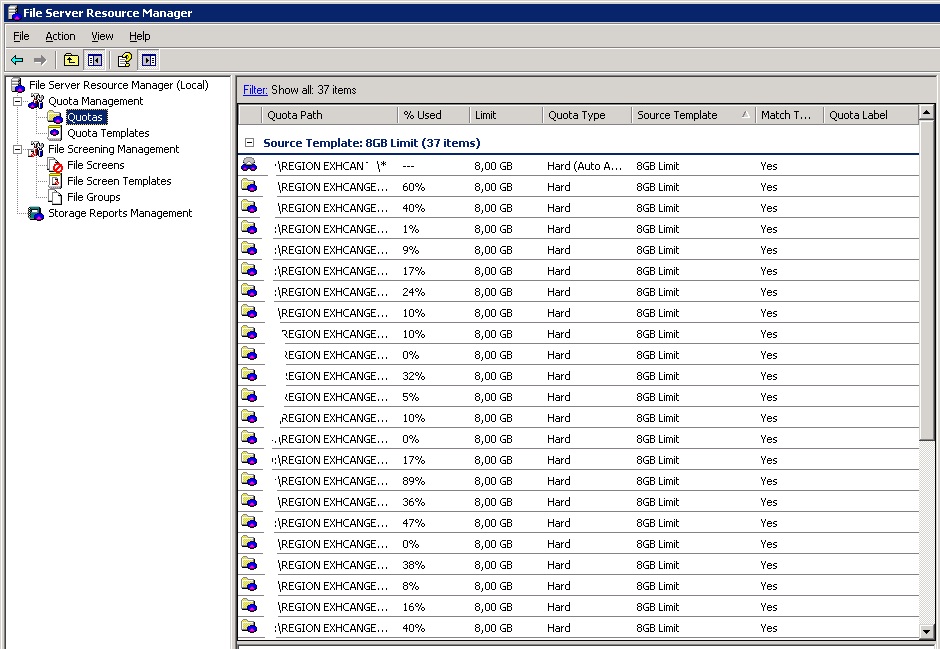The width and height of the screenshot is (940, 649).
Task: Click the Forward arrow toolbar icon
Action: (x=40, y=60)
